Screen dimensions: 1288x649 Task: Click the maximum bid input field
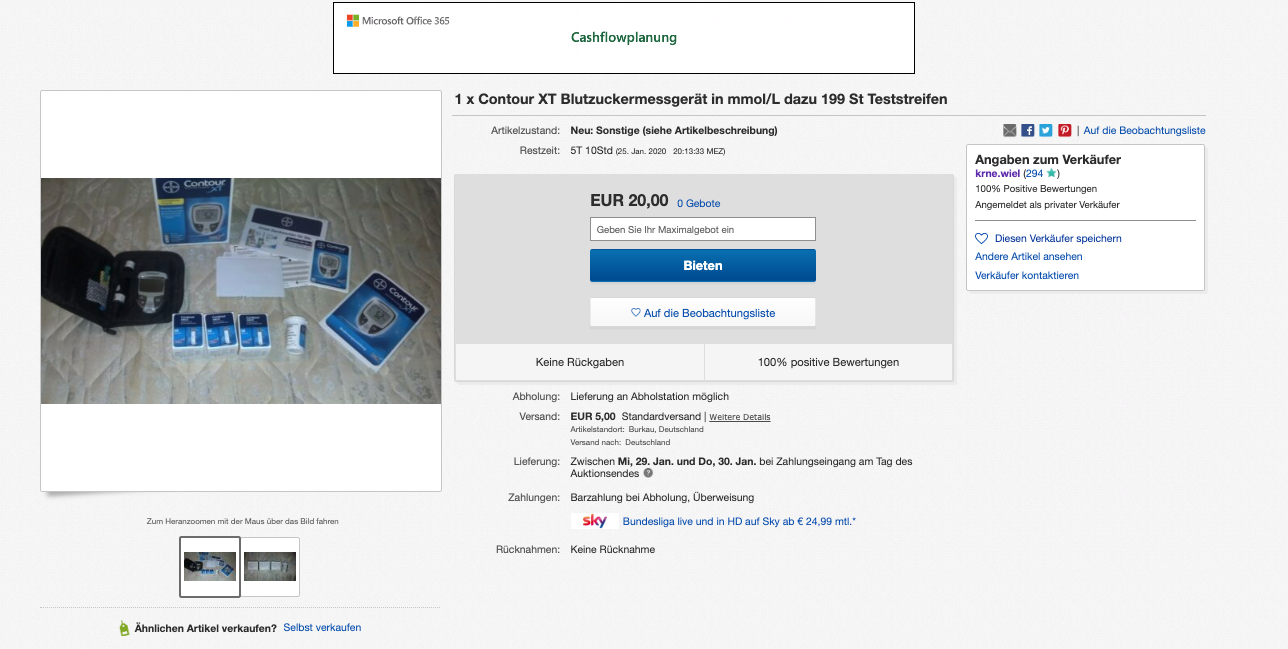[702, 229]
